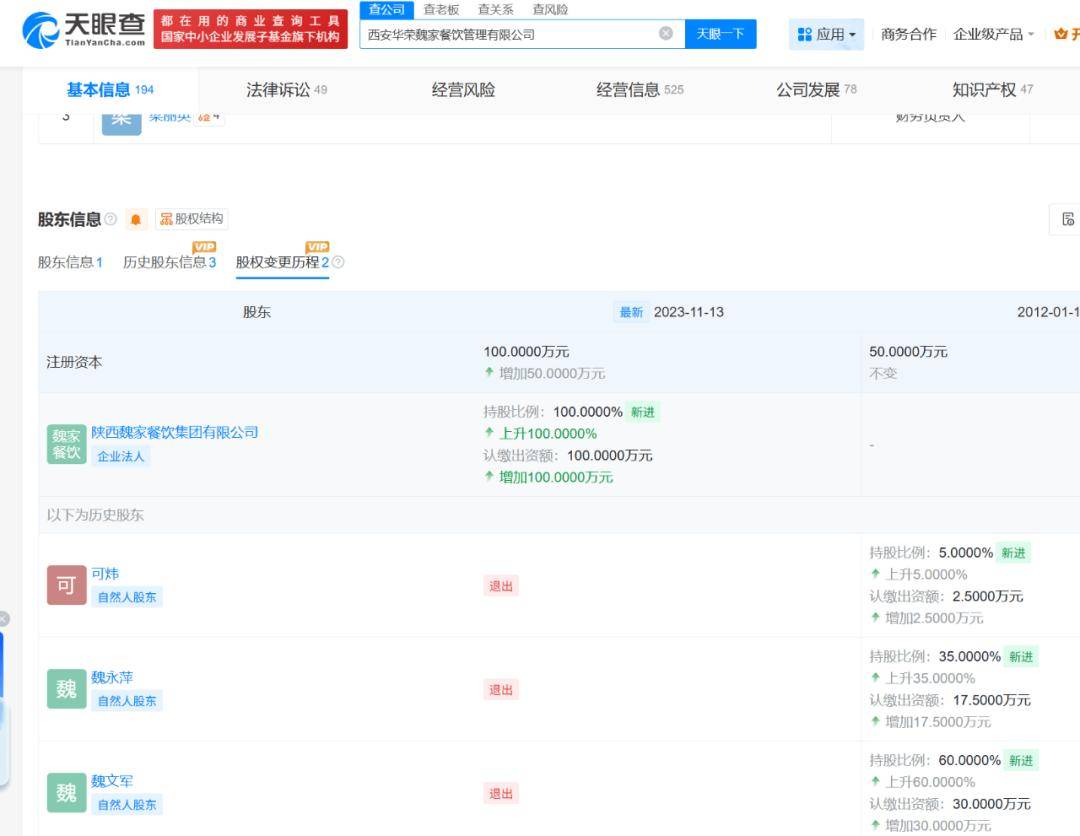
Task: Open the 股权结构 button
Action: (192, 219)
